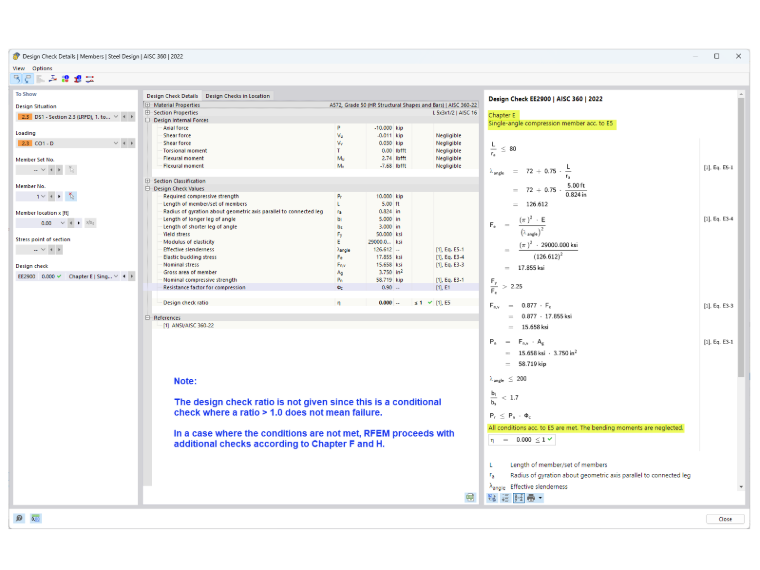
Task: Click the greyed-out third toolbar icon
Action: click(x=40, y=79)
